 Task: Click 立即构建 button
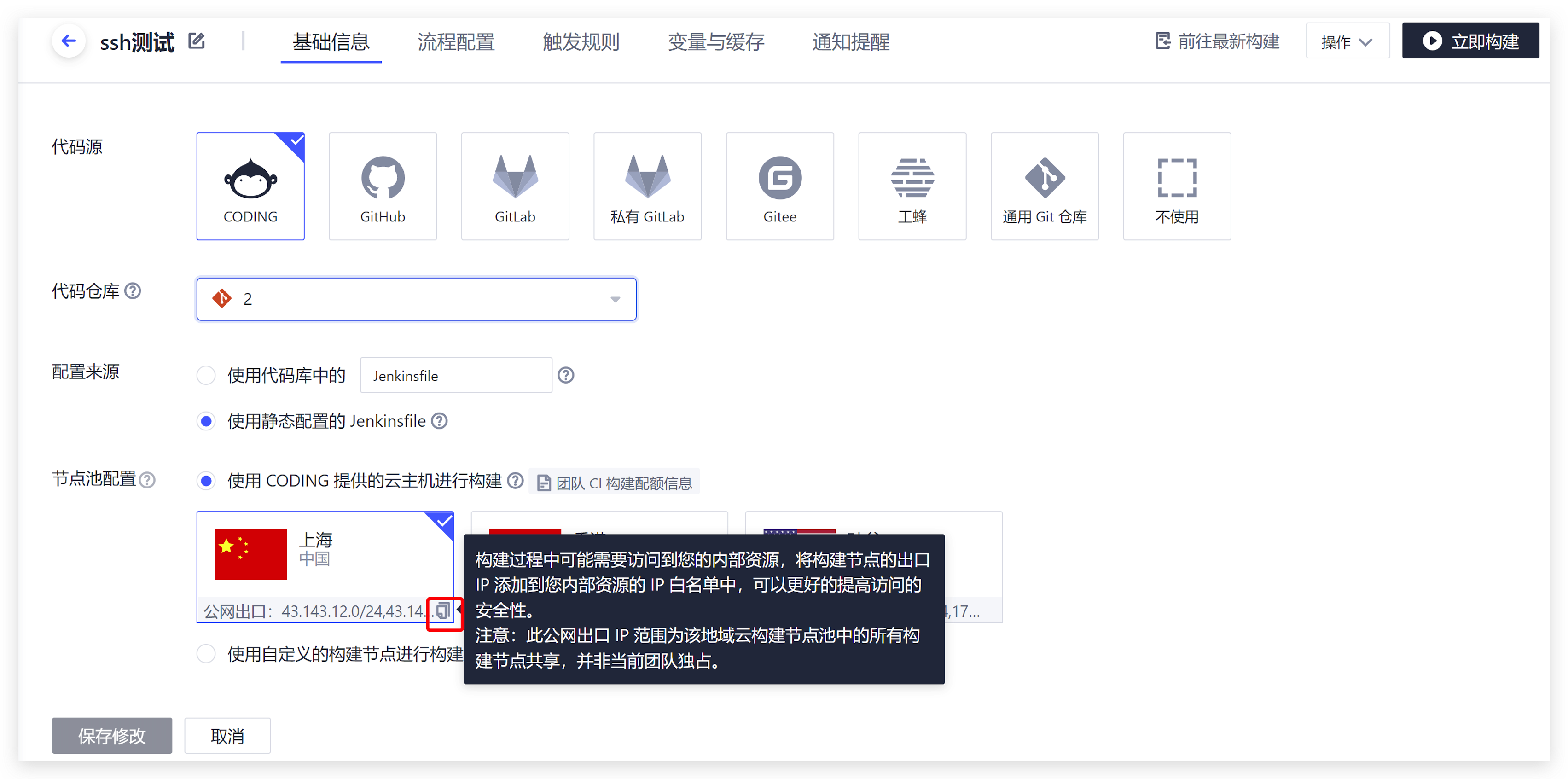[x=1470, y=41]
